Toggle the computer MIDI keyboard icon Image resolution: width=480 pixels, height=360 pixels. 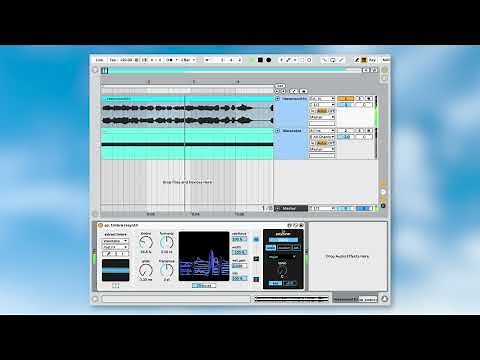[364, 60]
